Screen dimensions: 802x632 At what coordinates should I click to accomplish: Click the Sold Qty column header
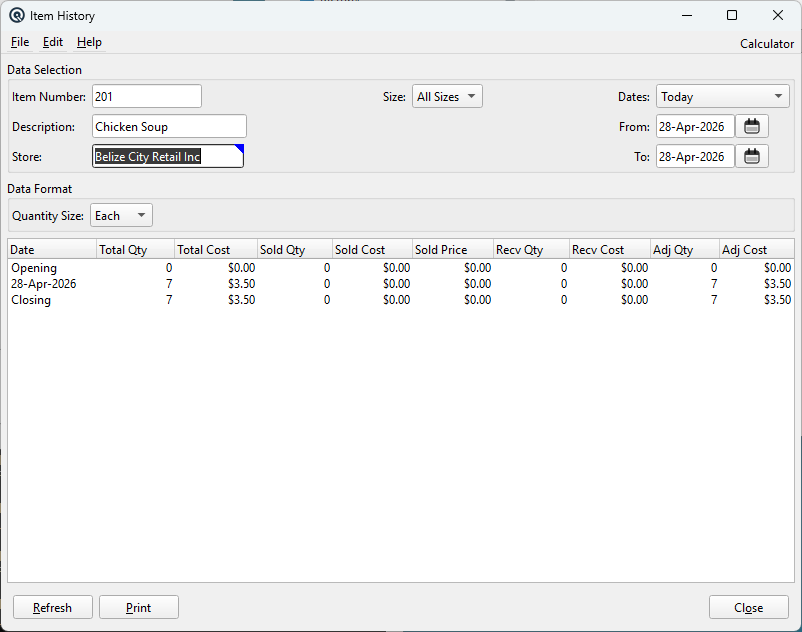pyautogui.click(x=295, y=250)
